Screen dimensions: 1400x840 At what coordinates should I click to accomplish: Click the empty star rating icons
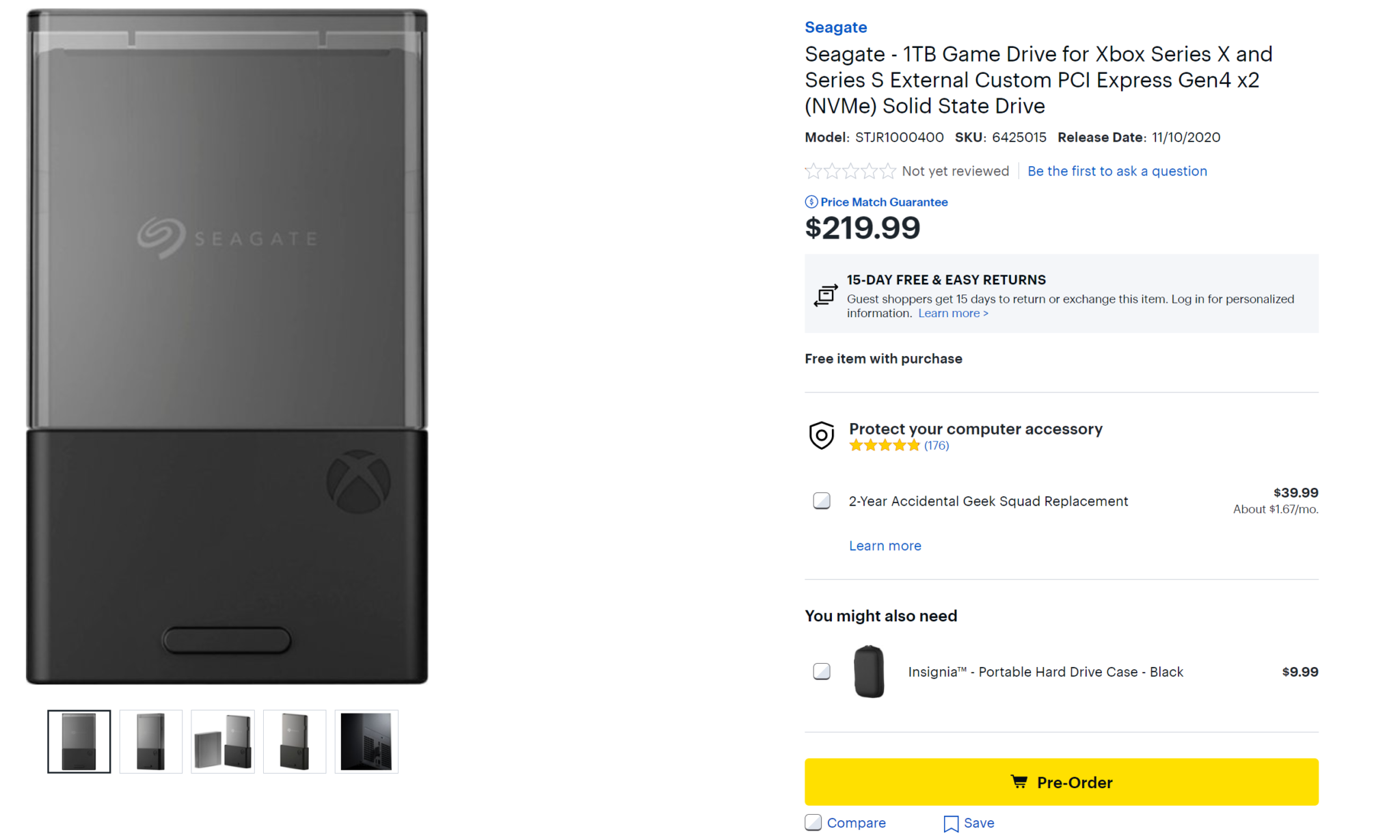tap(850, 171)
